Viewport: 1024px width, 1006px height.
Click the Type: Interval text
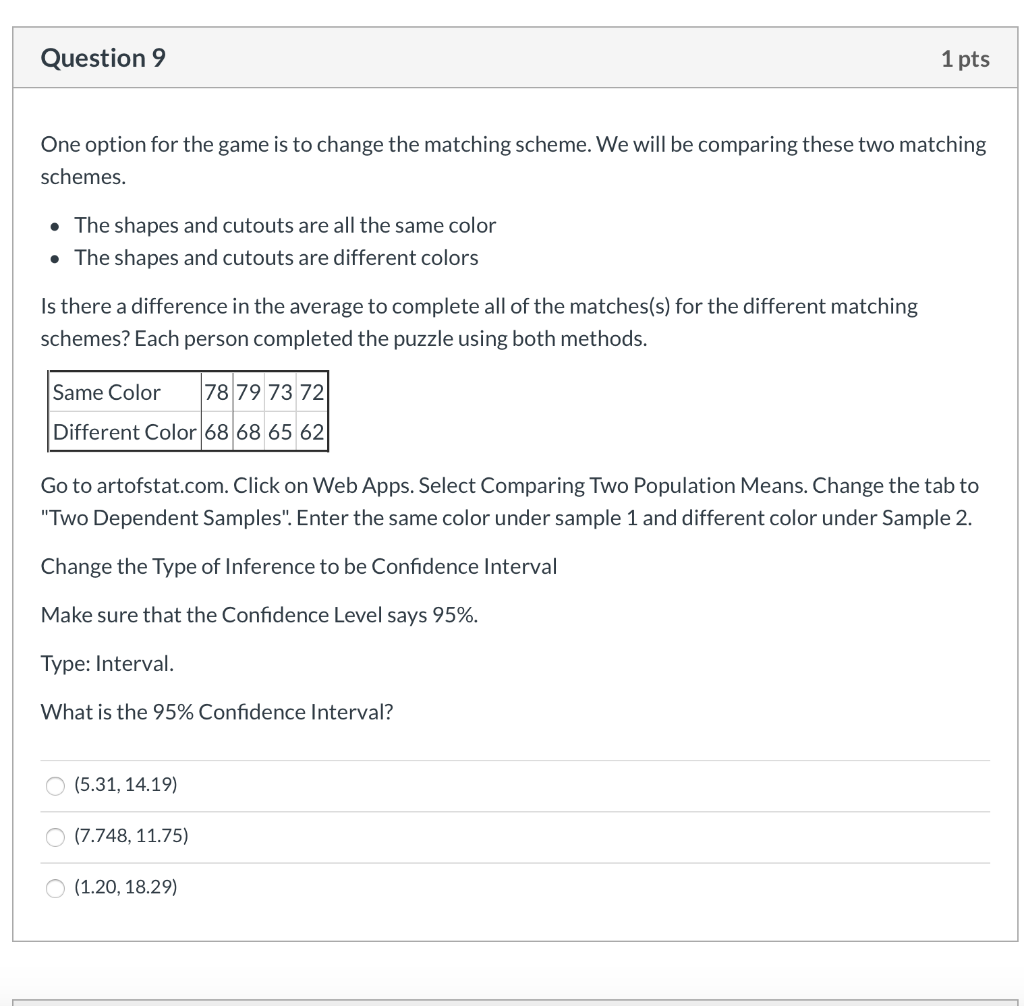pyautogui.click(x=107, y=663)
